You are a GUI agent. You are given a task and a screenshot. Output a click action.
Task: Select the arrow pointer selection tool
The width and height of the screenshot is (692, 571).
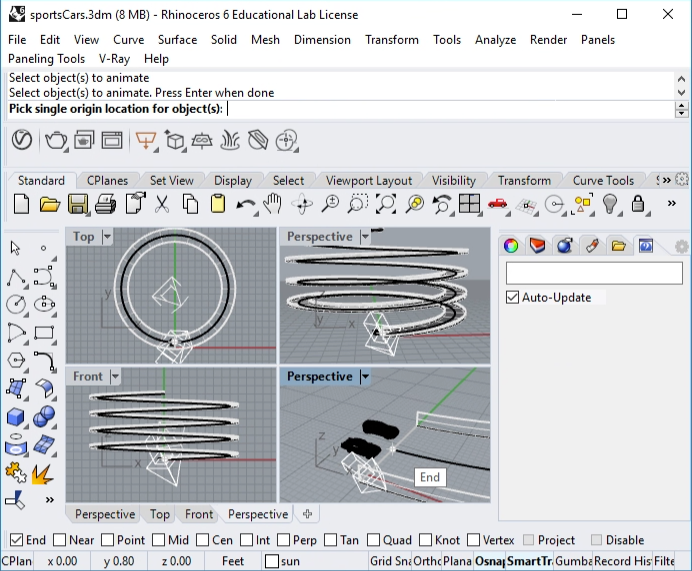[15, 248]
